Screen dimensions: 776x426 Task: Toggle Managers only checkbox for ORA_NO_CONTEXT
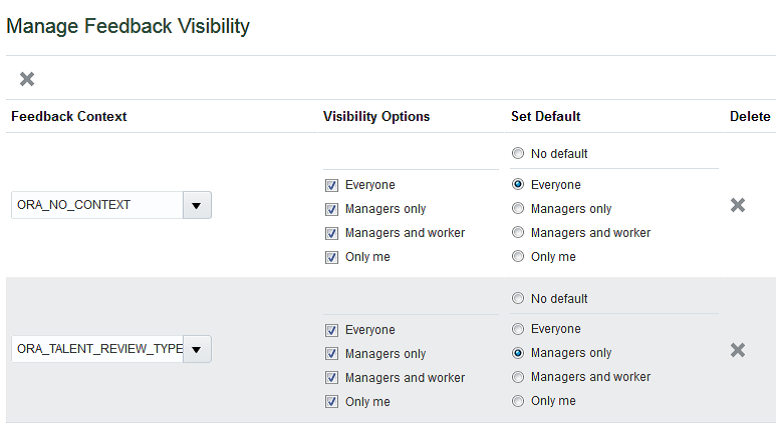click(331, 209)
